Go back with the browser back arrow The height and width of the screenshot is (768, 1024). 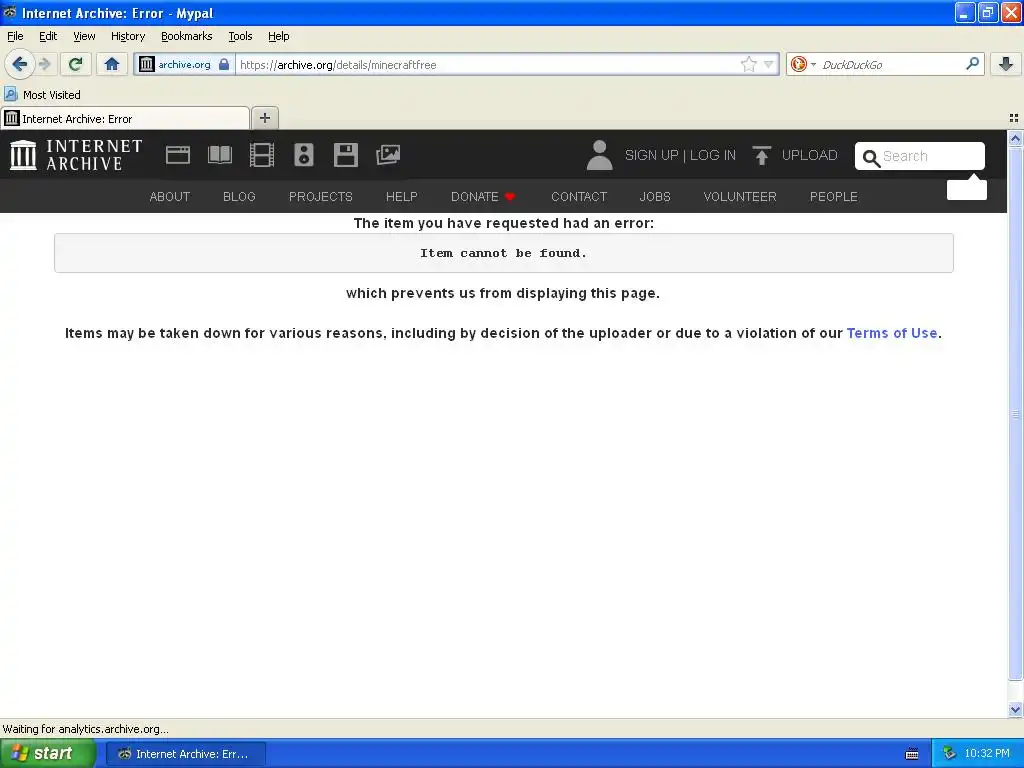pos(19,64)
